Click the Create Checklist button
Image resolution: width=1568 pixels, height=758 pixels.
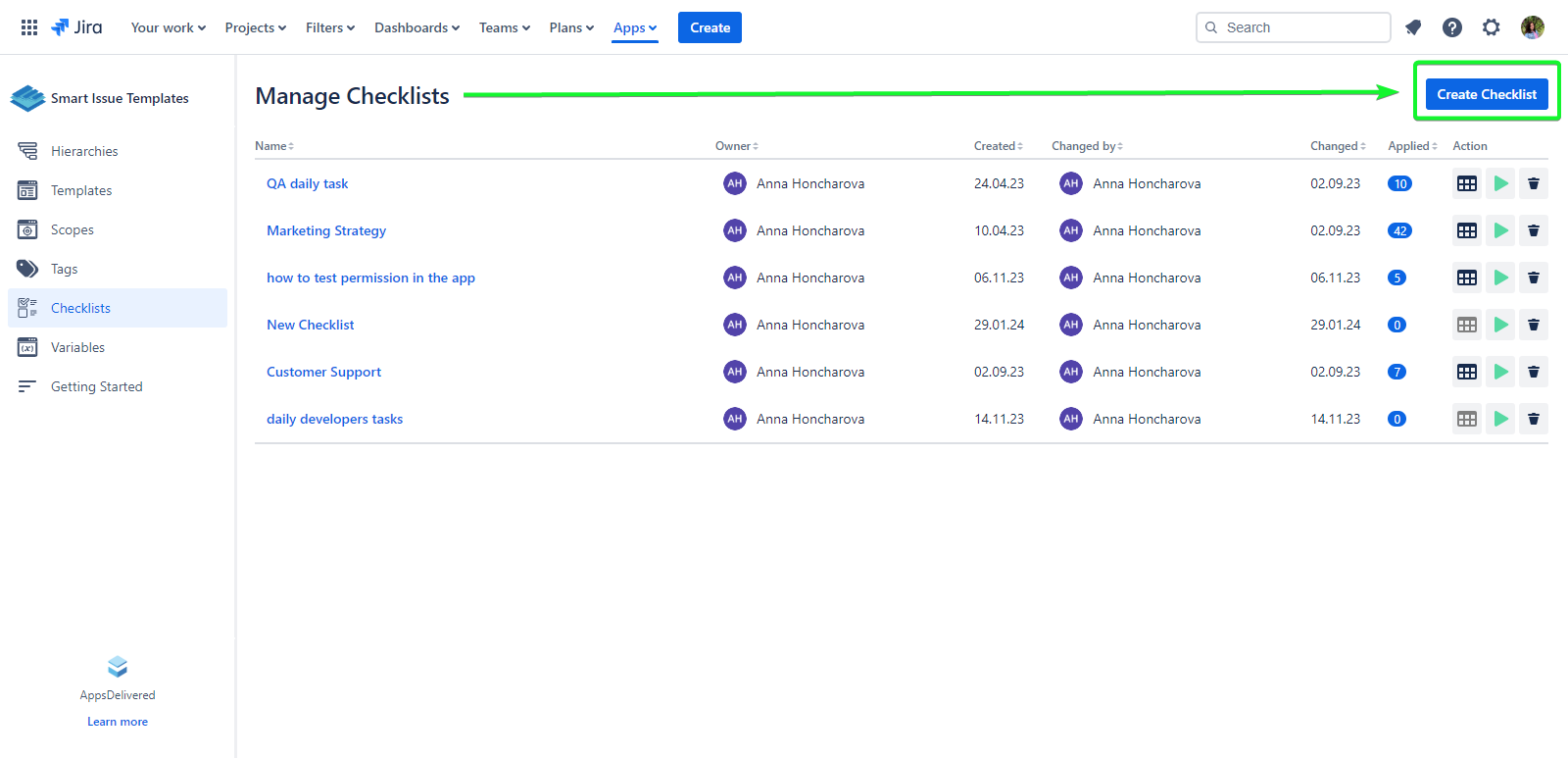(x=1486, y=94)
